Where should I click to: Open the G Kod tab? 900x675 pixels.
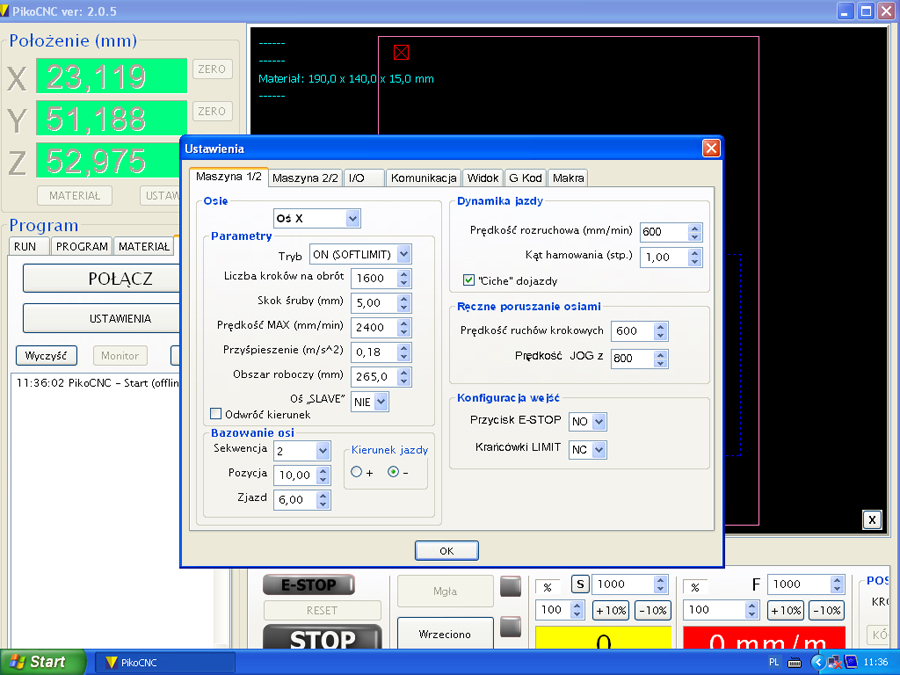point(525,178)
